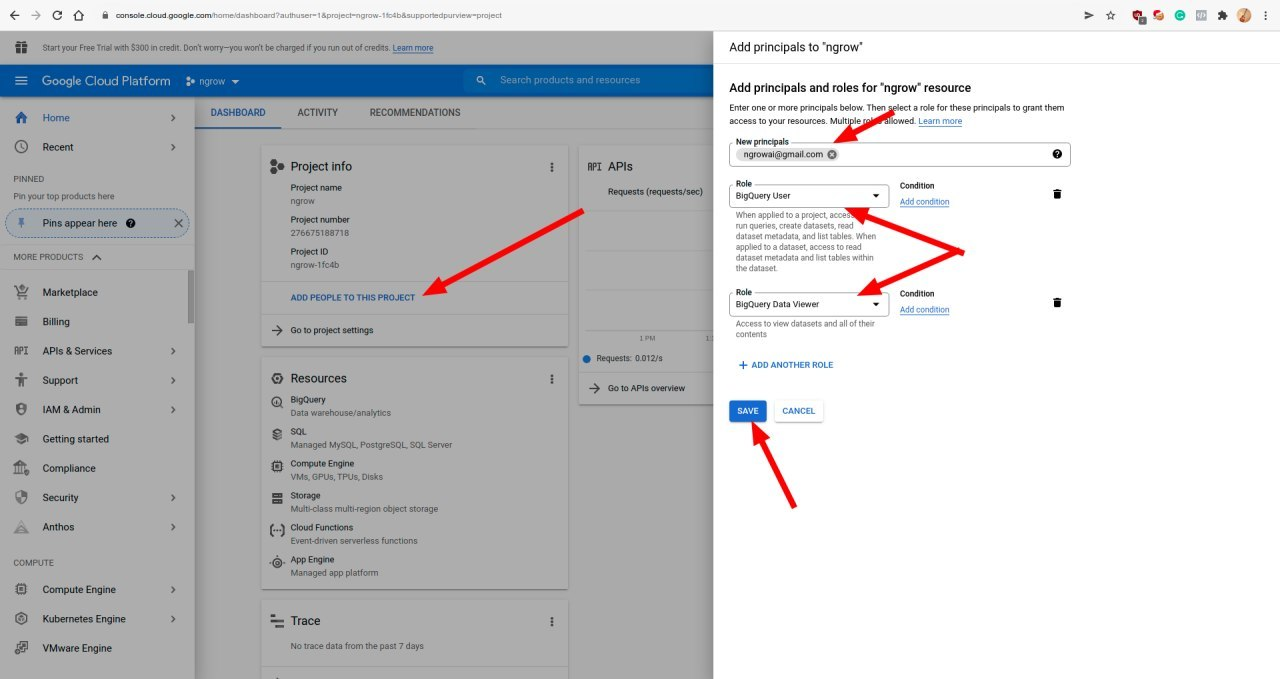Select the Project ID ngrow-1fc4b text
The width and height of the screenshot is (1280, 679).
(314, 265)
